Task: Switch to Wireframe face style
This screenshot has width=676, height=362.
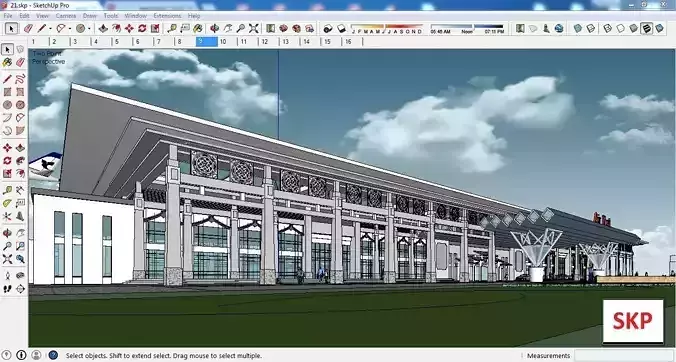Action: coord(607,28)
